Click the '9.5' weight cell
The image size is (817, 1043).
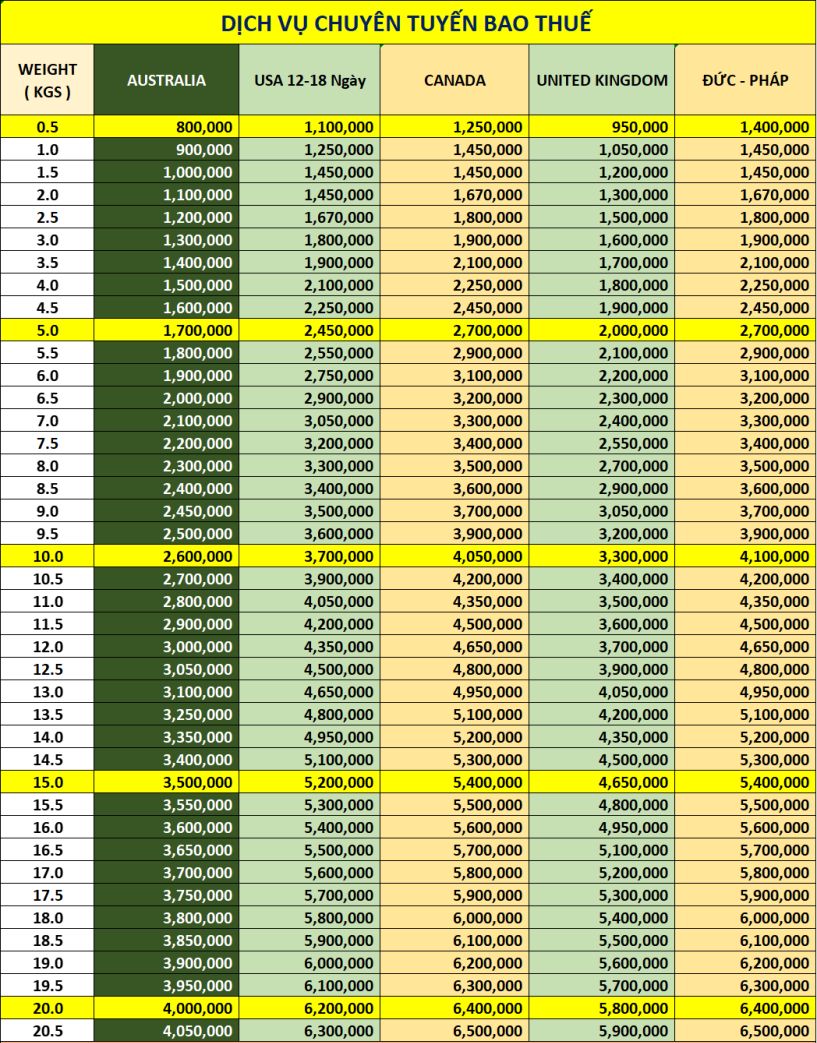(x=47, y=533)
